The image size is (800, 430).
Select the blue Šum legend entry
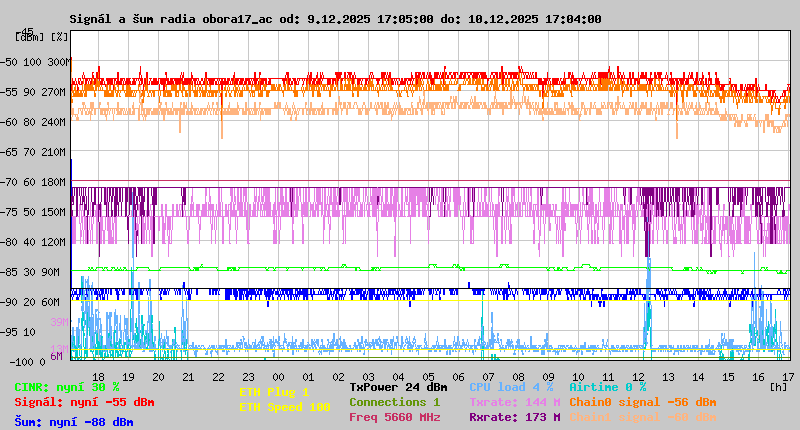coord(74,422)
